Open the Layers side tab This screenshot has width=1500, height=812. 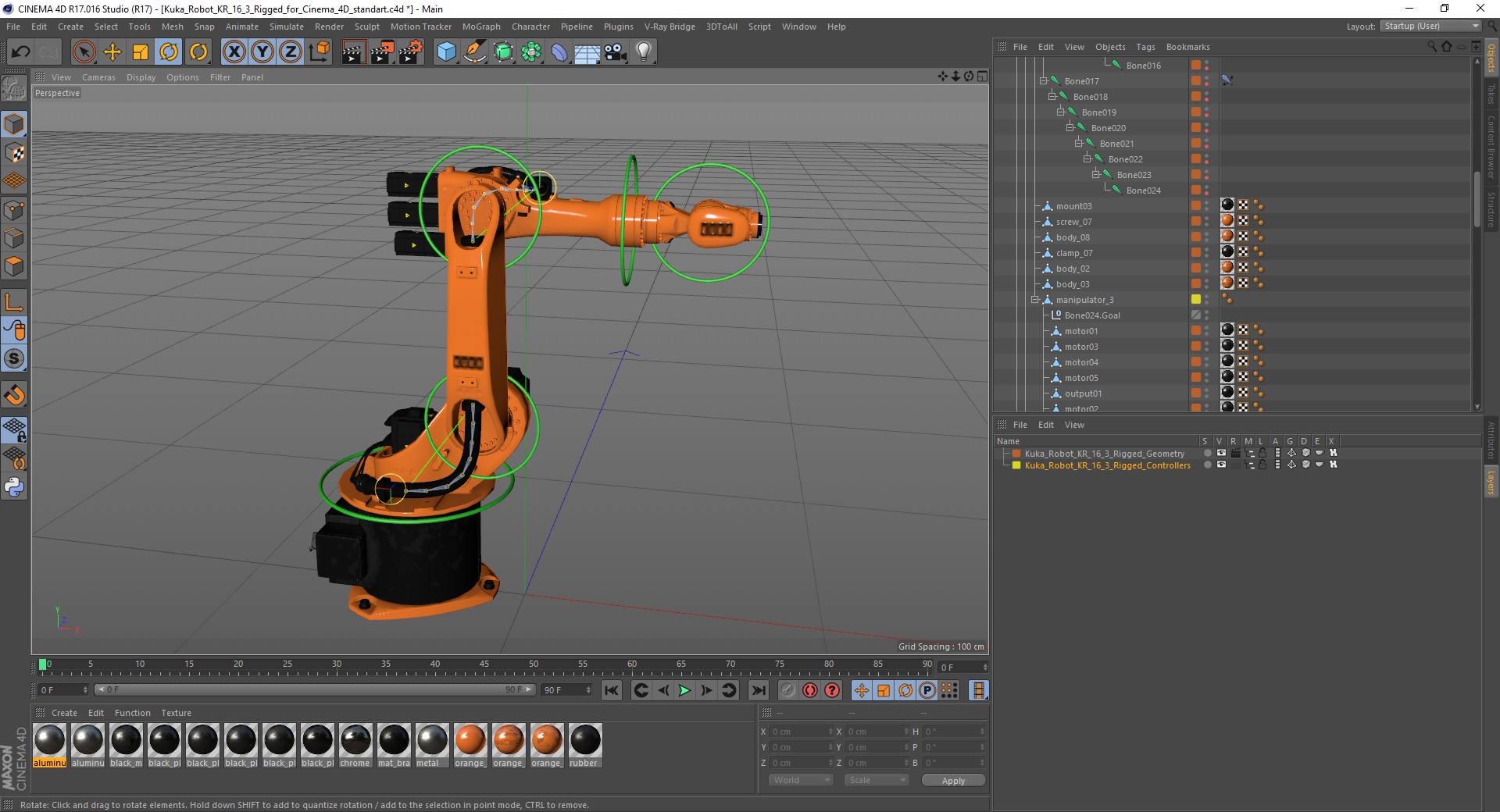(1491, 483)
